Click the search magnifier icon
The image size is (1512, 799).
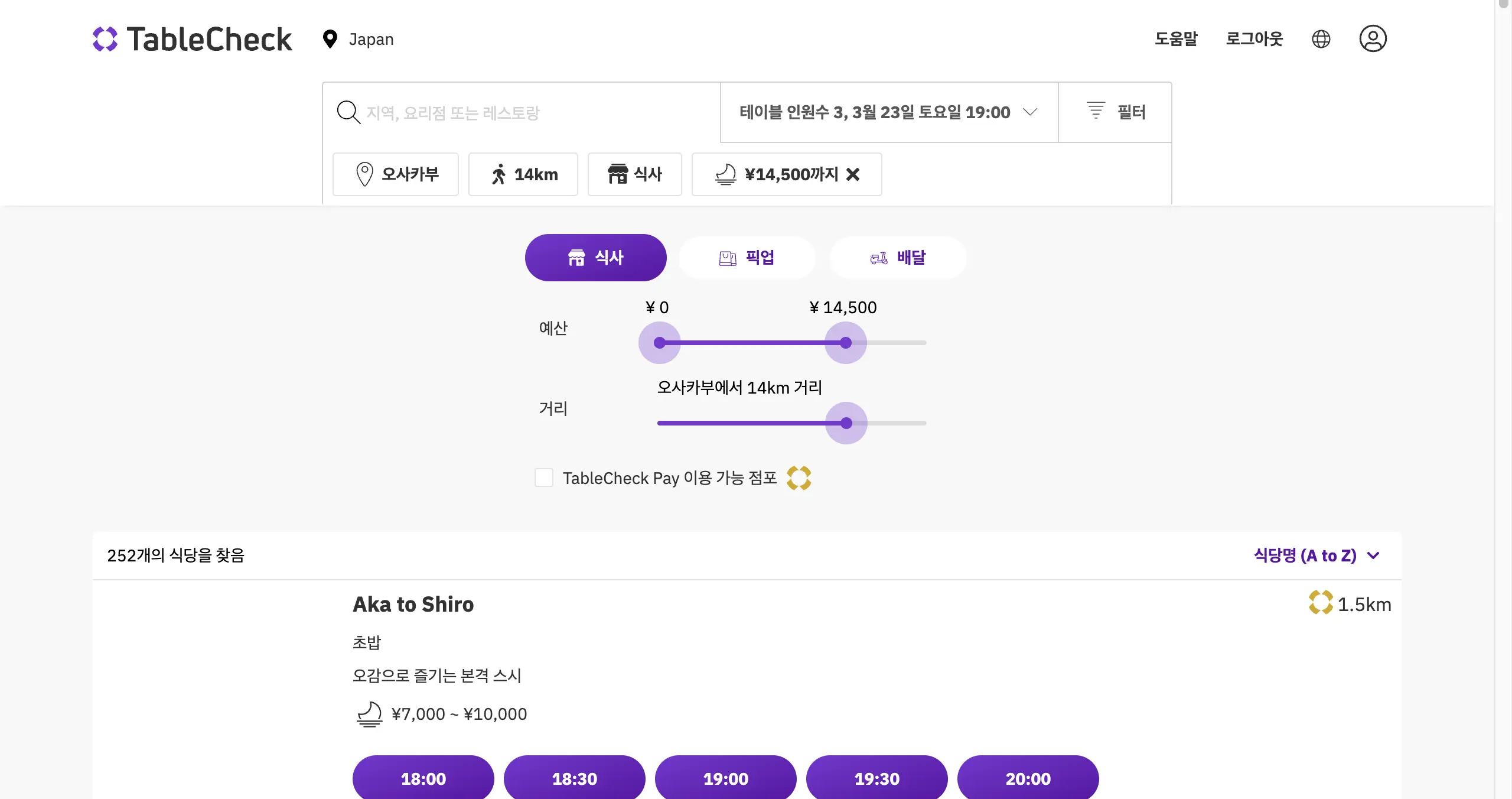click(x=348, y=112)
